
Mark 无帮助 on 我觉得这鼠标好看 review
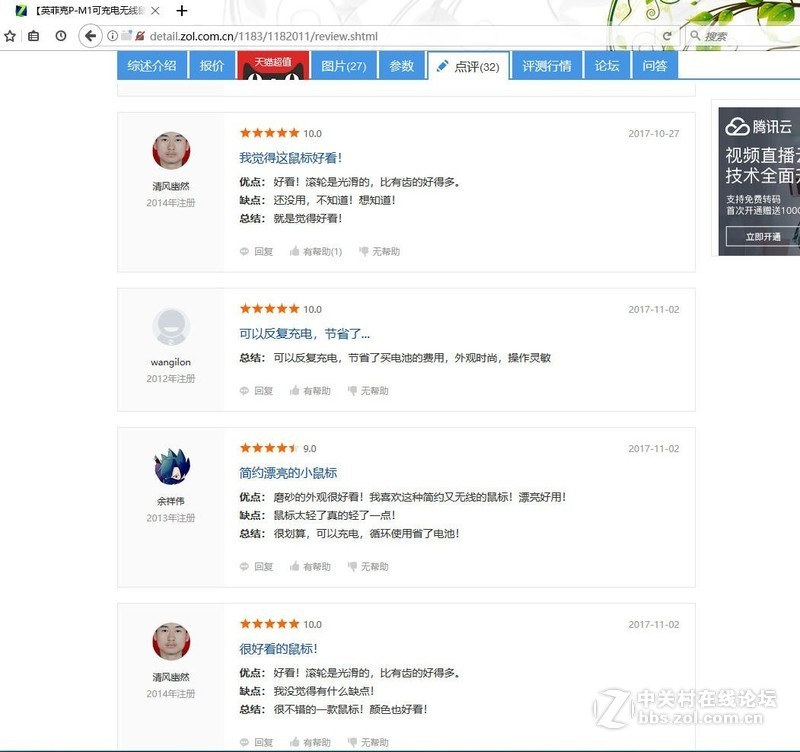380,252
